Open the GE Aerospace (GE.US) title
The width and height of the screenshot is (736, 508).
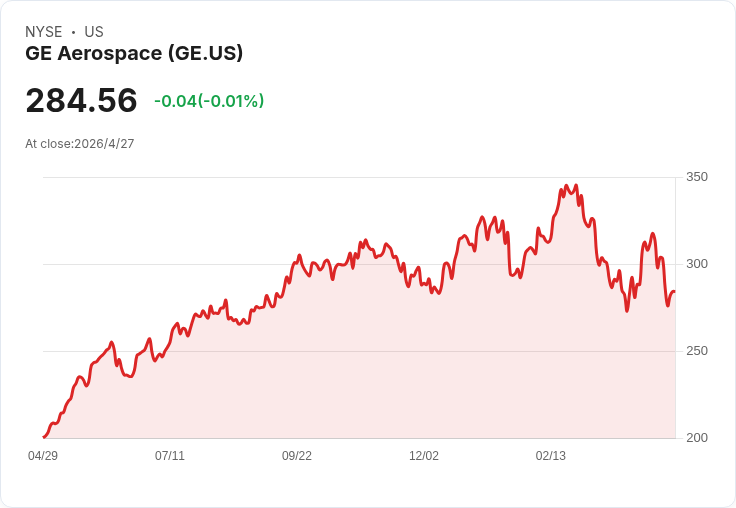pos(134,54)
